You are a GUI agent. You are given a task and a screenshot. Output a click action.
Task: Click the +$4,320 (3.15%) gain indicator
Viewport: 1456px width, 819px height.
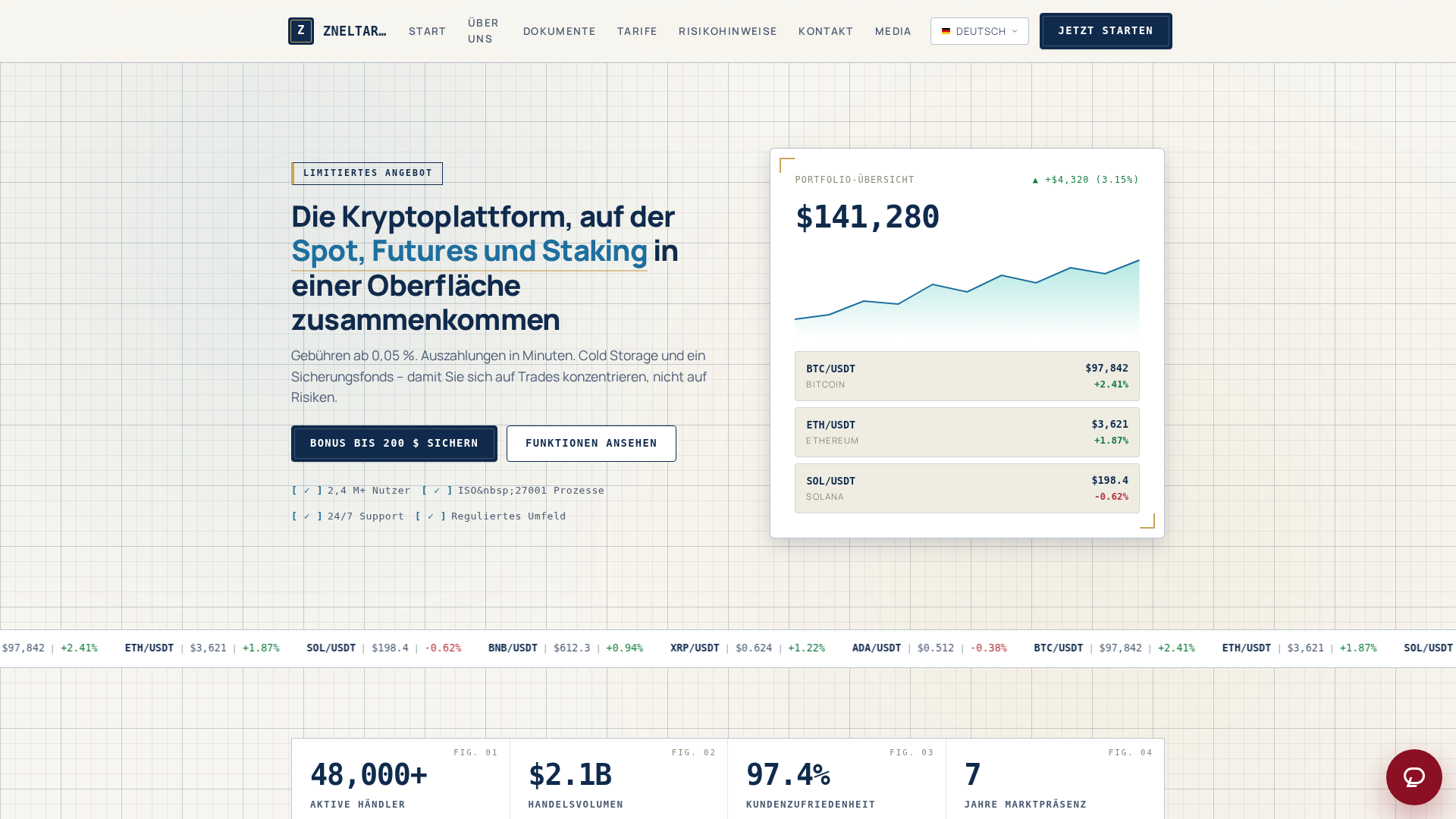click(x=1085, y=180)
